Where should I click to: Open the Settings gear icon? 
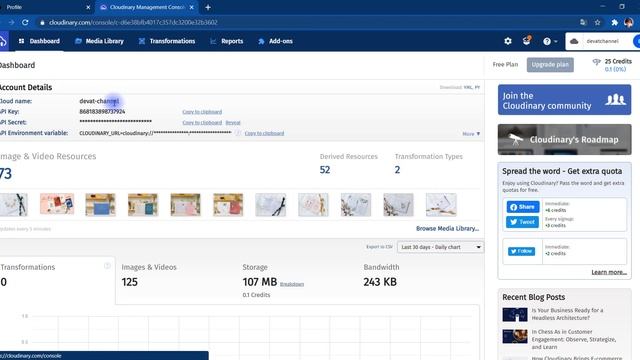pos(508,41)
